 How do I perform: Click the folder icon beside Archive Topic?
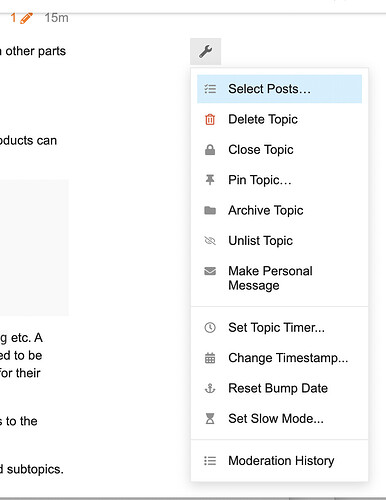tap(210, 210)
